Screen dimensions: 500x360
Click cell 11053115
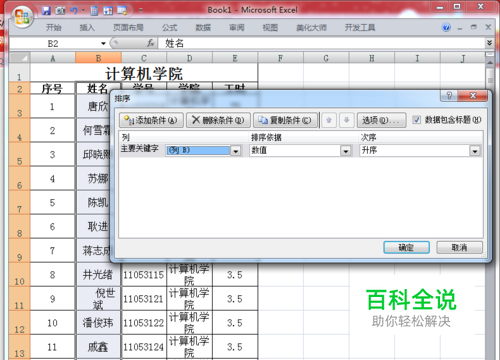144,275
